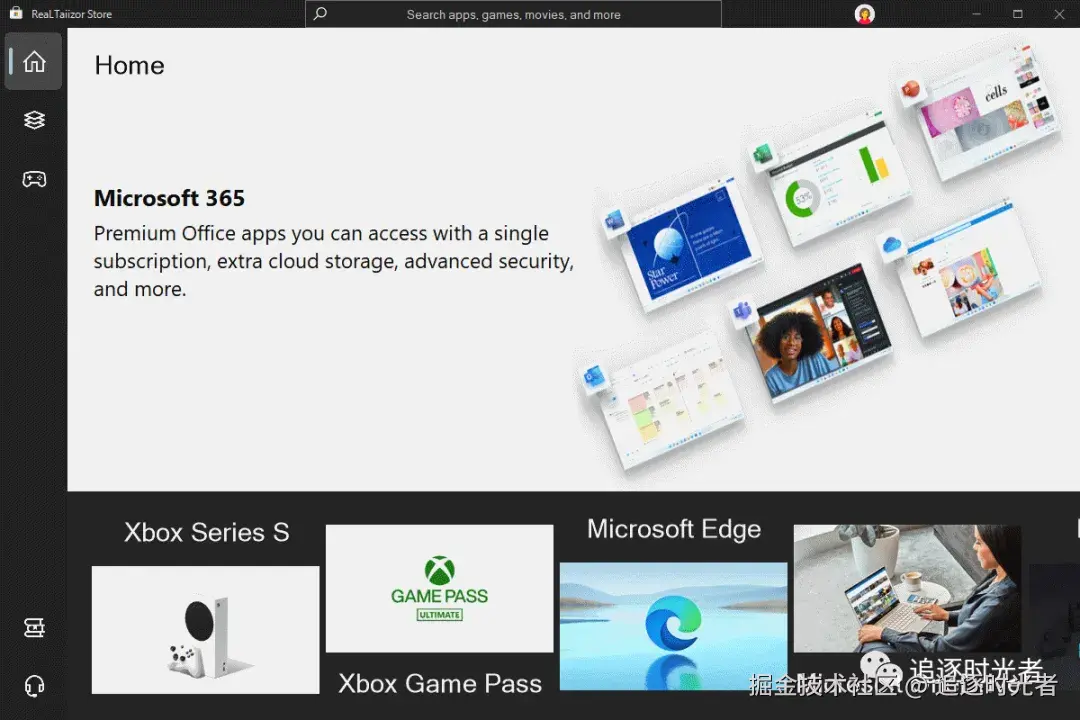Open the user profile avatar

click(x=864, y=14)
